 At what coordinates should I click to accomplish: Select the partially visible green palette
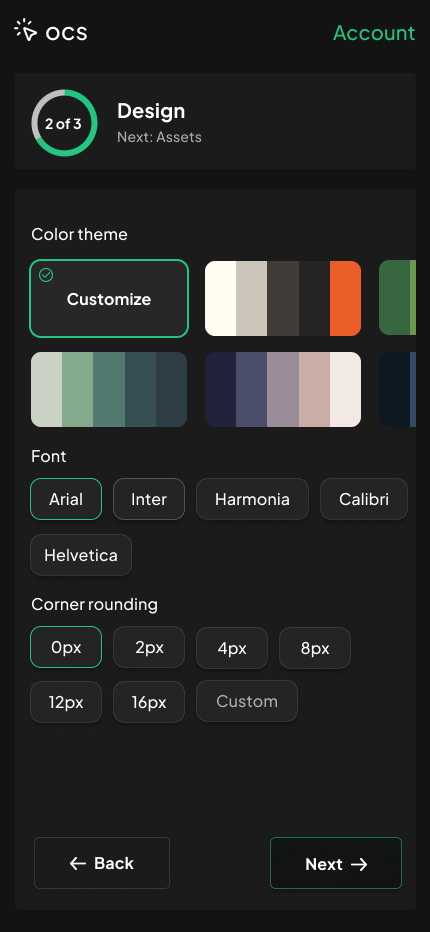(397, 298)
